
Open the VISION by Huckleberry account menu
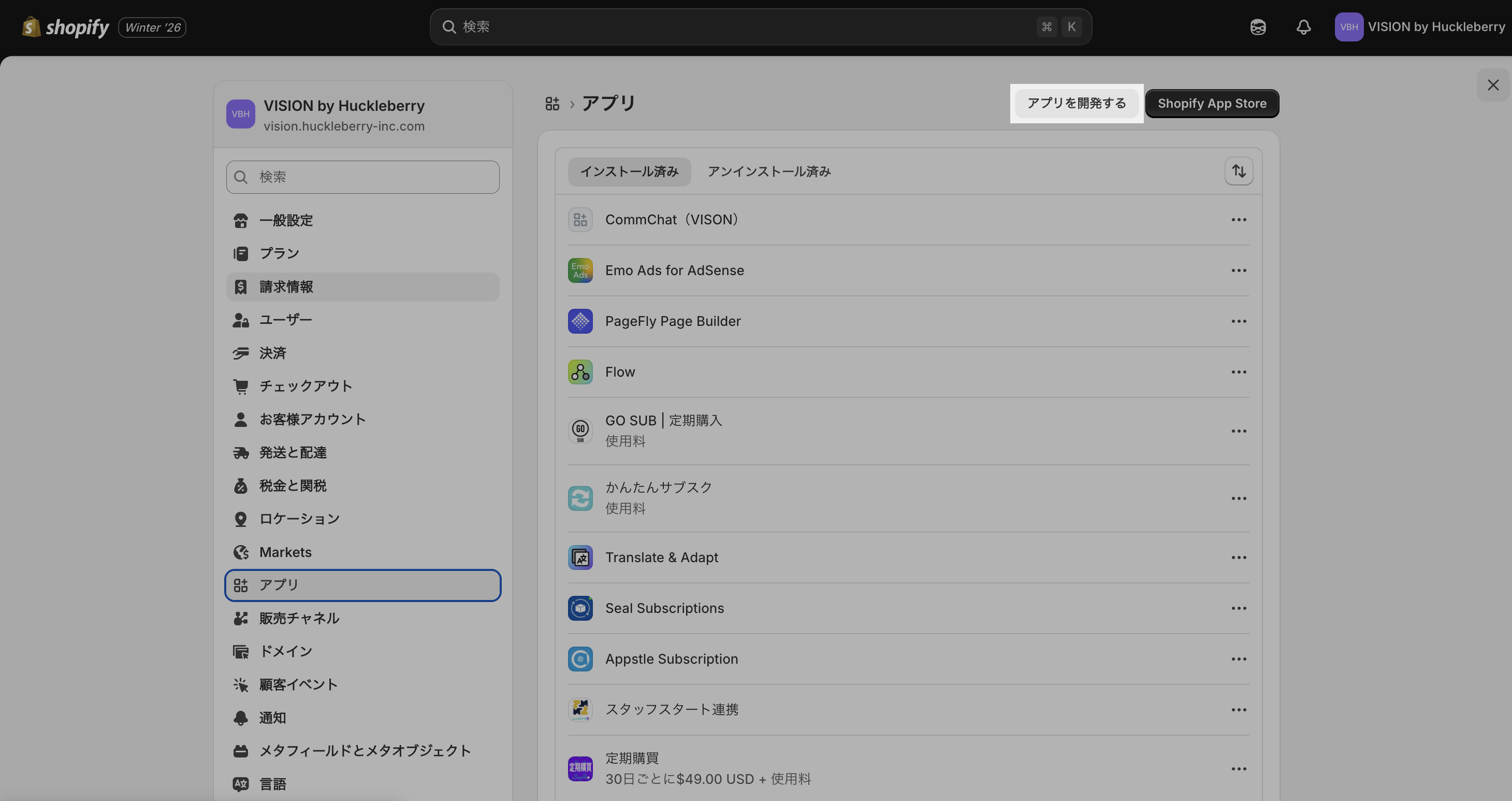tap(1419, 27)
